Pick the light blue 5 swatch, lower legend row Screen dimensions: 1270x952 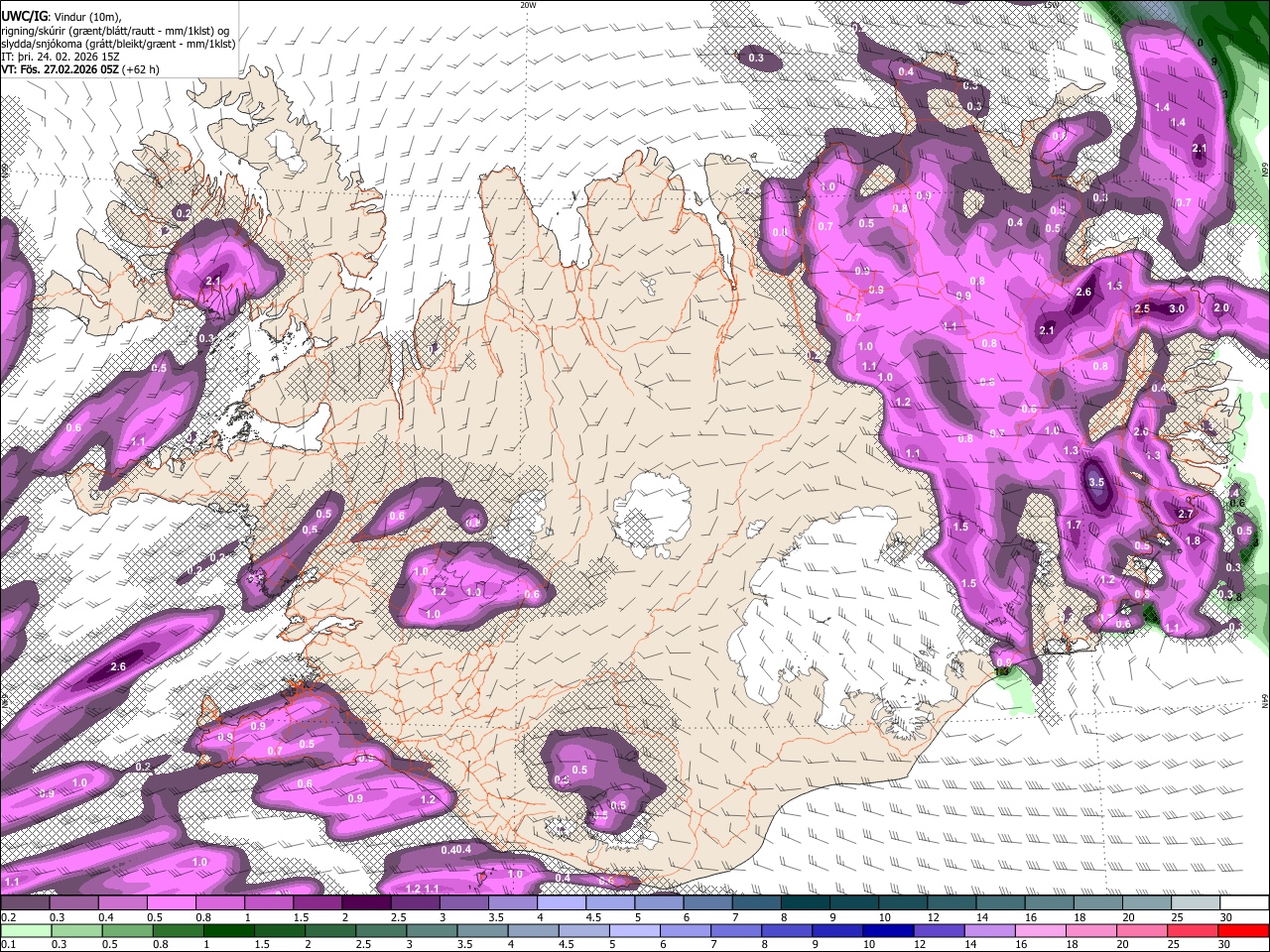636,930
